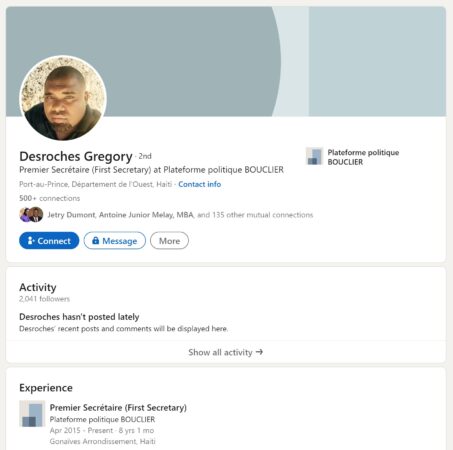Click the Connect button
This screenshot has width=453, height=450.
49,241
